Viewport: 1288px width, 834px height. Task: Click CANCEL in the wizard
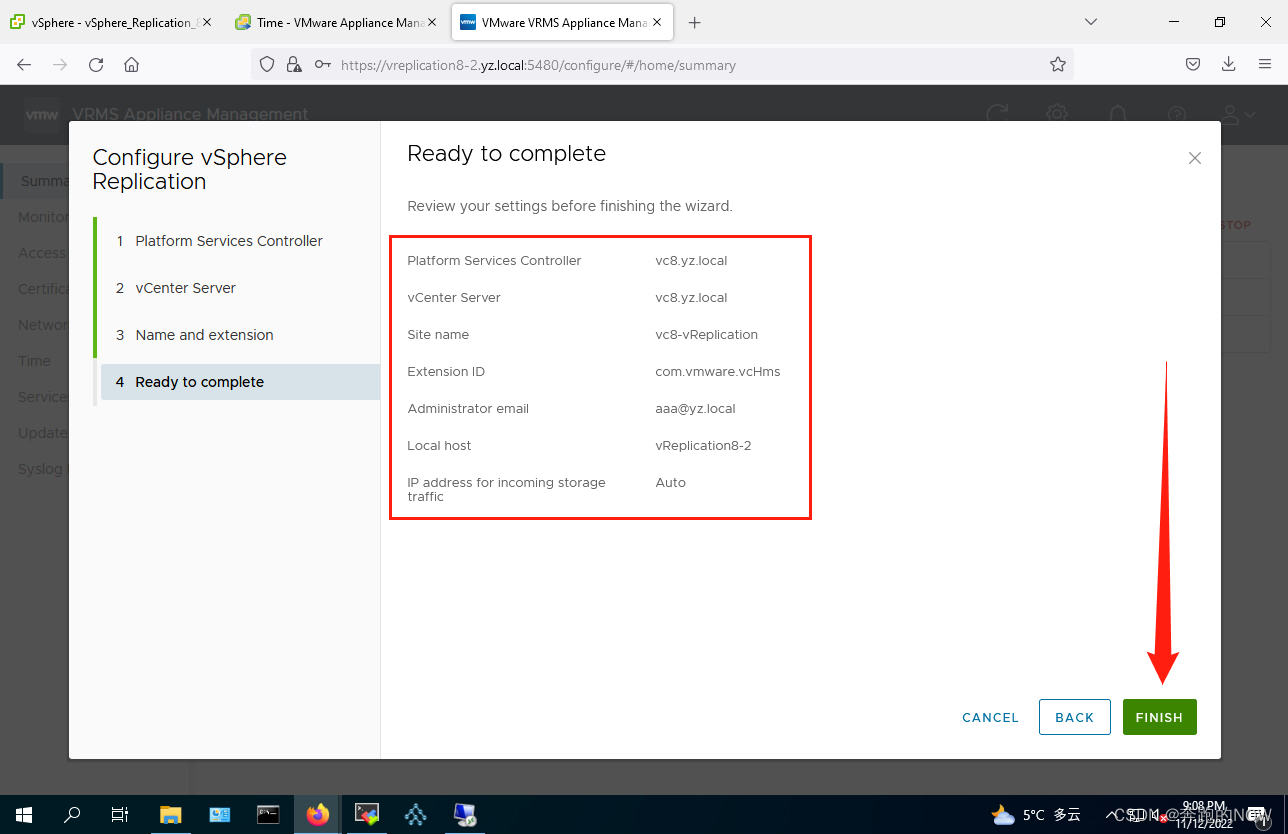pyautogui.click(x=990, y=717)
